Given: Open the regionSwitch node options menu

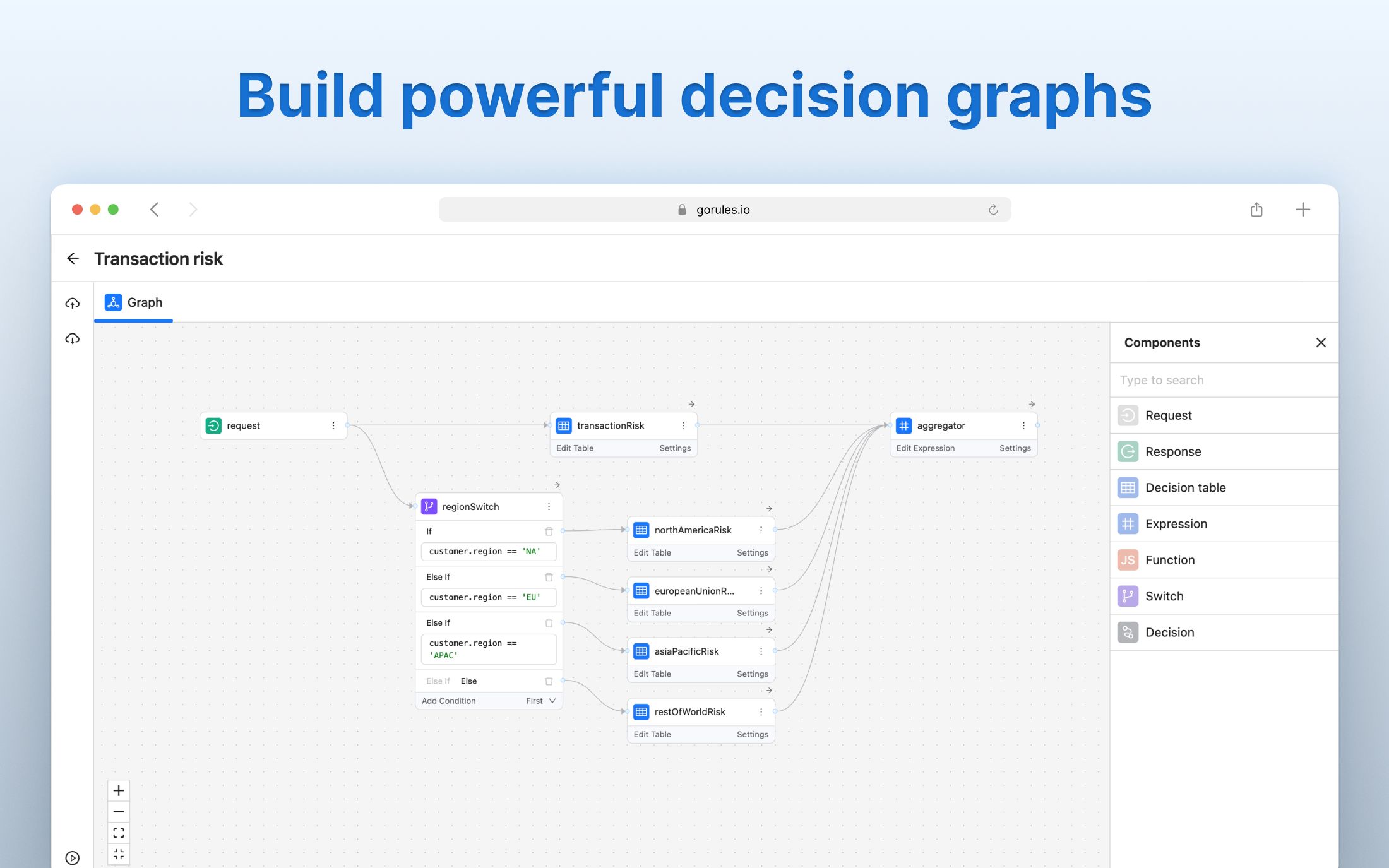Looking at the screenshot, I should (548, 506).
